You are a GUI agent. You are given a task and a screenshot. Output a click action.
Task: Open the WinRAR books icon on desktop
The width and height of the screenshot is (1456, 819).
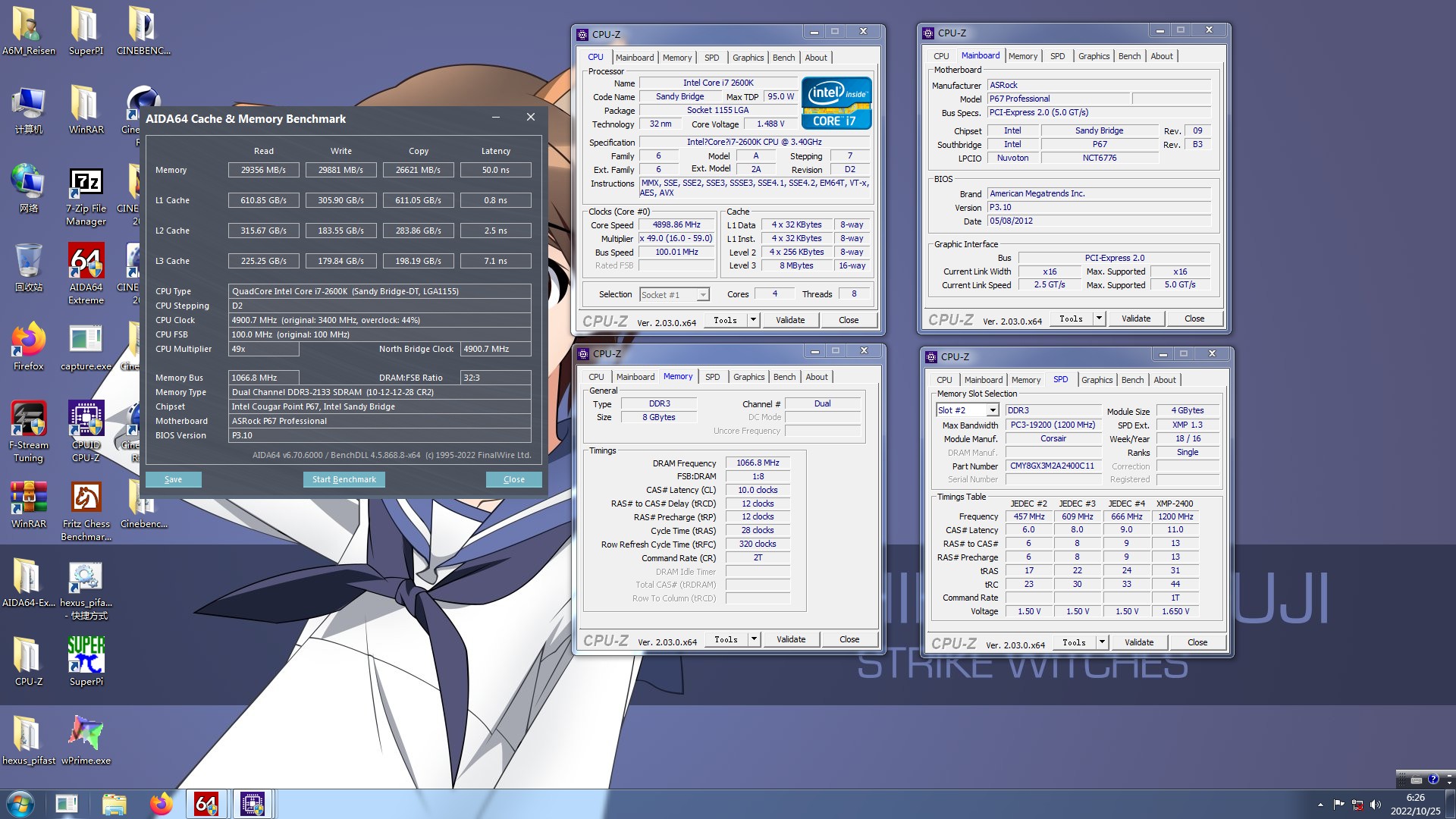click(29, 504)
